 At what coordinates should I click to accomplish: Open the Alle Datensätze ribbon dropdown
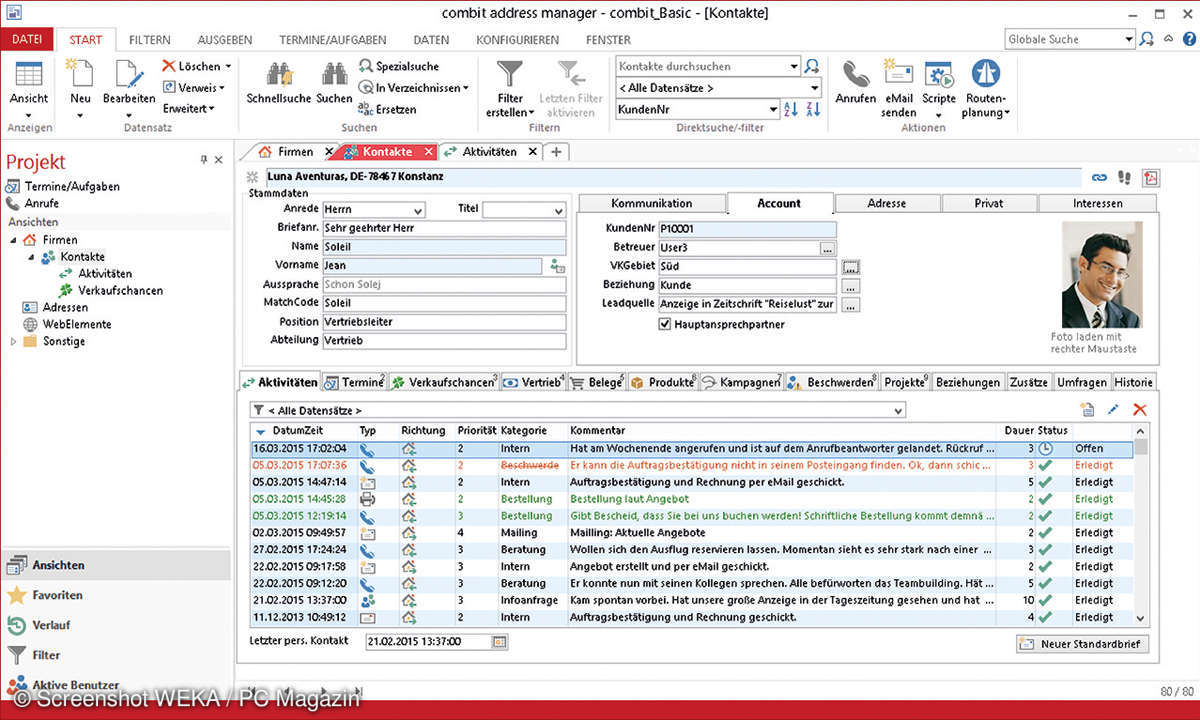click(x=814, y=88)
